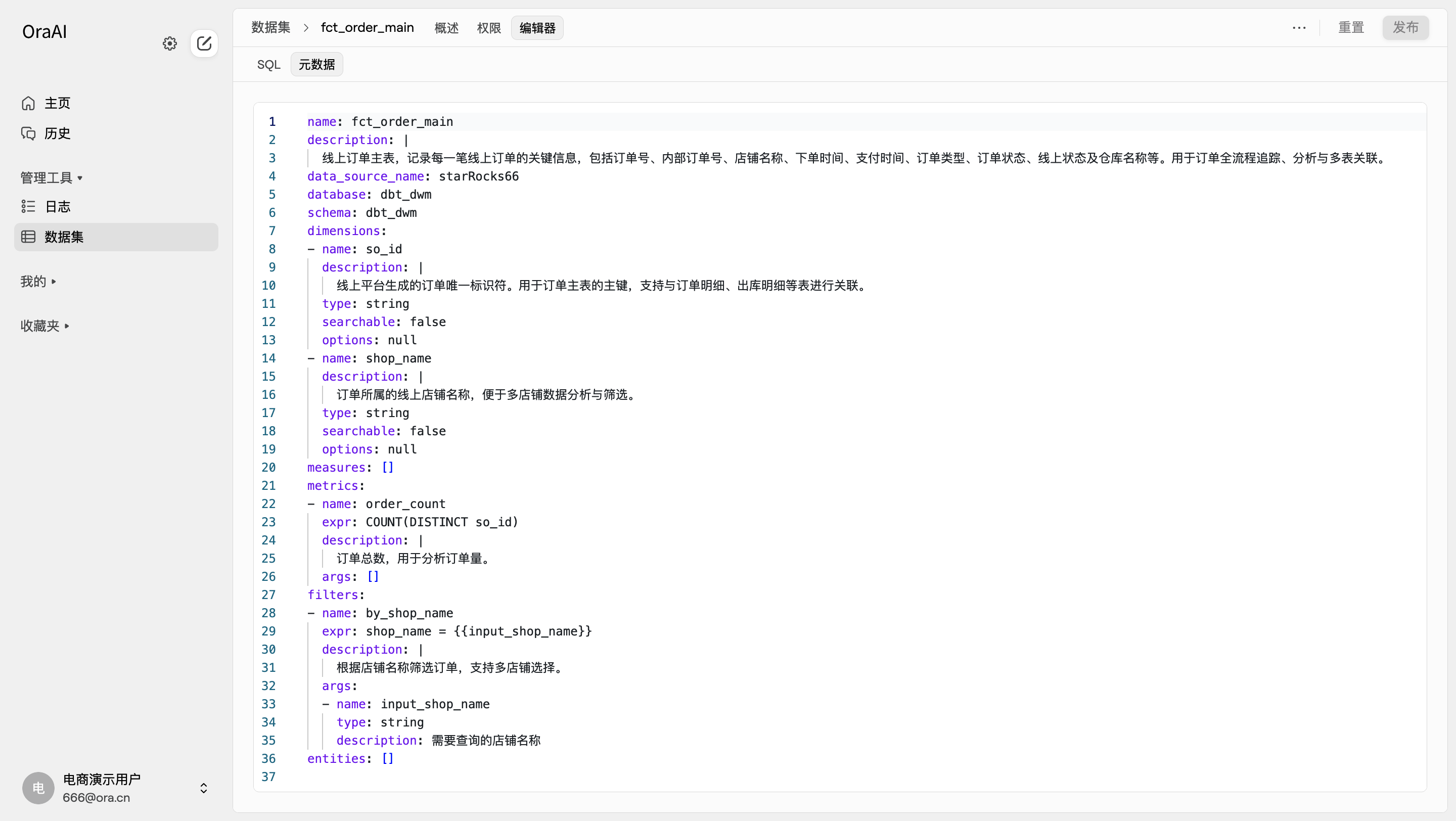Image resolution: width=1456 pixels, height=821 pixels.
Task: Click the 重置 reset button
Action: pyautogui.click(x=1350, y=28)
